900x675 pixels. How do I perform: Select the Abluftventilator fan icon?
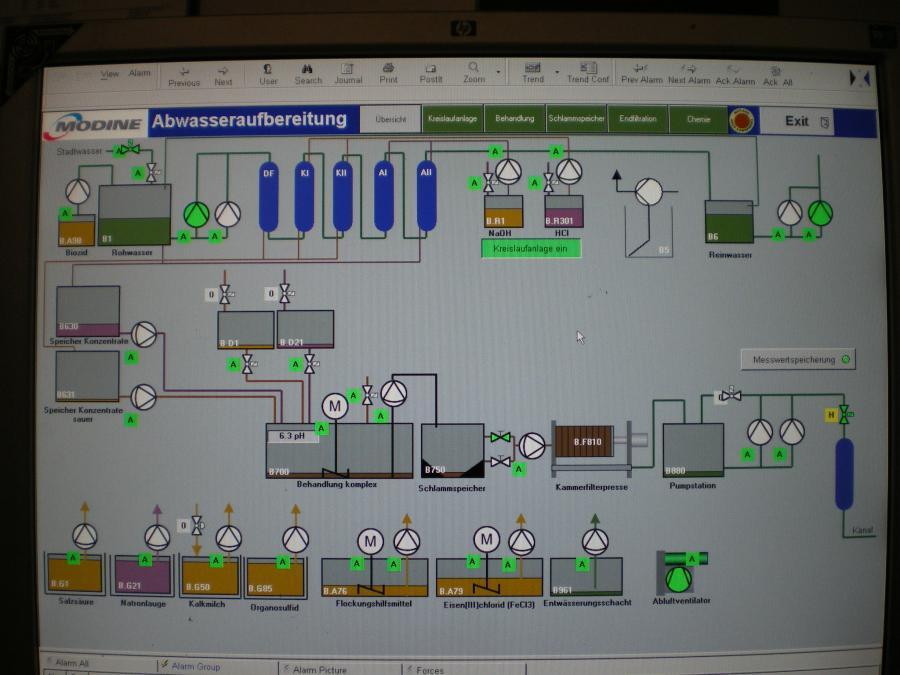tap(680, 571)
